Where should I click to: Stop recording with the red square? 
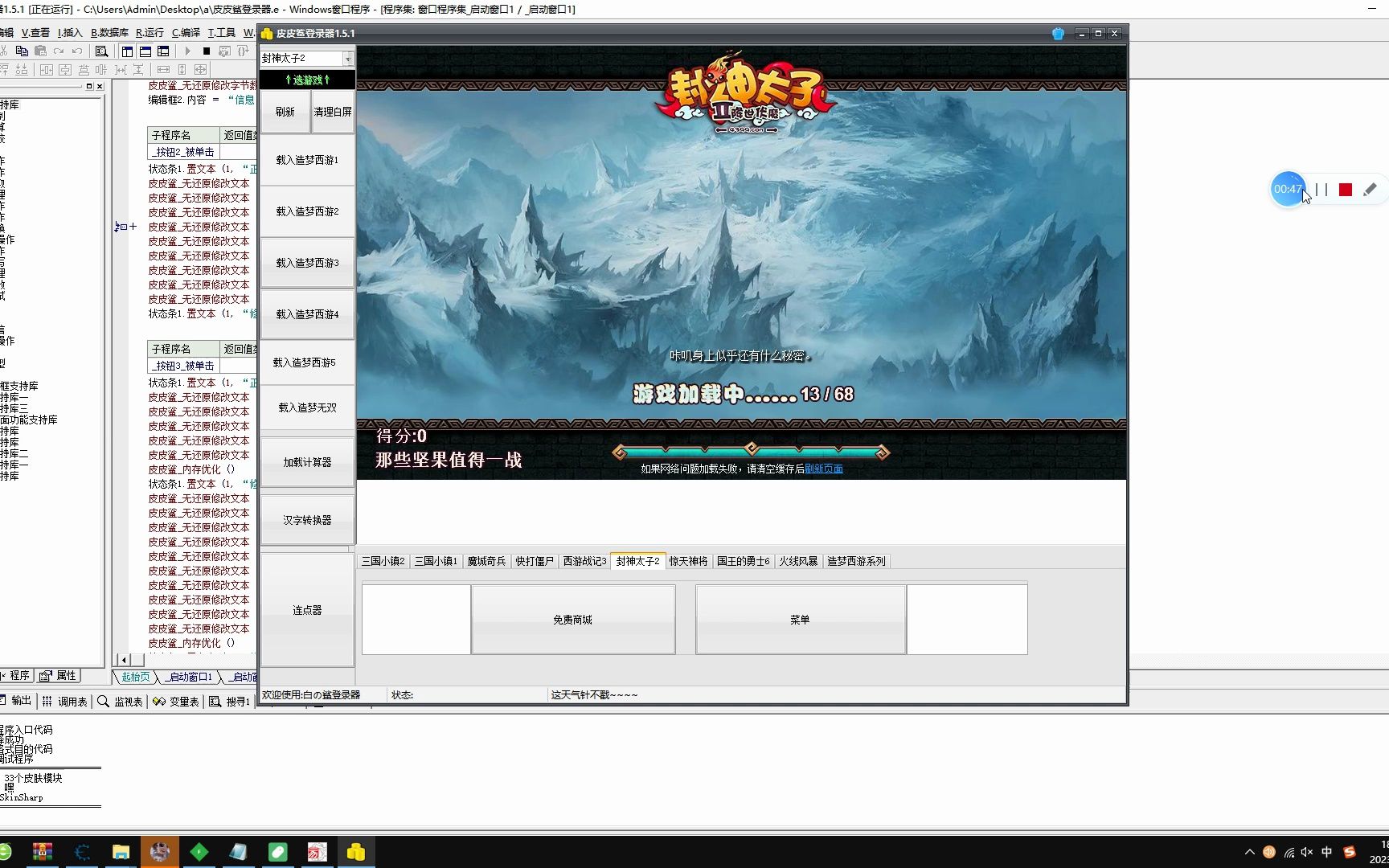point(1346,190)
